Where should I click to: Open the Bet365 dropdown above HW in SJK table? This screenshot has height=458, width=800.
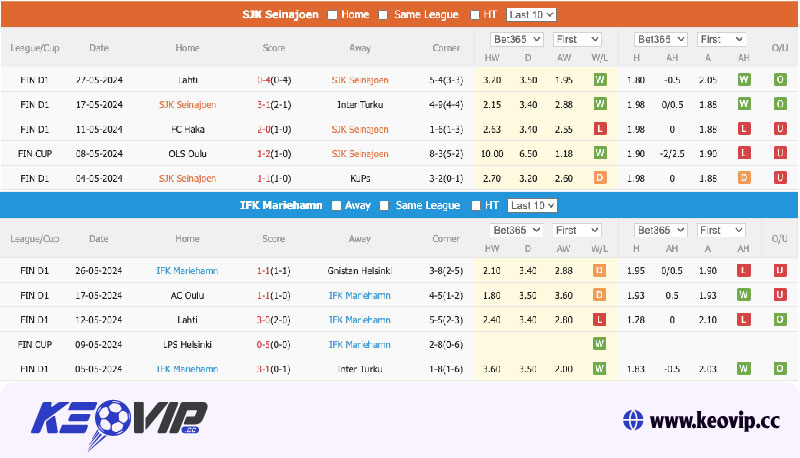coord(515,39)
